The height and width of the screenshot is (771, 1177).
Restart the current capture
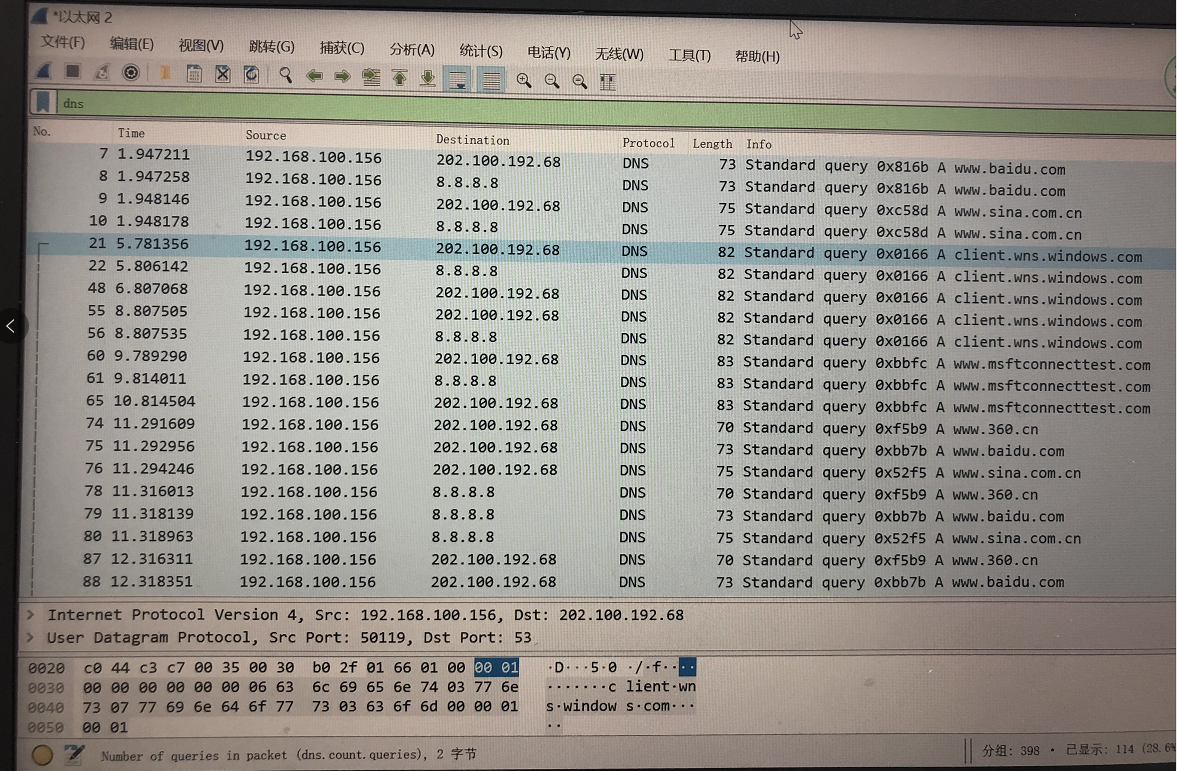click(x=101, y=73)
